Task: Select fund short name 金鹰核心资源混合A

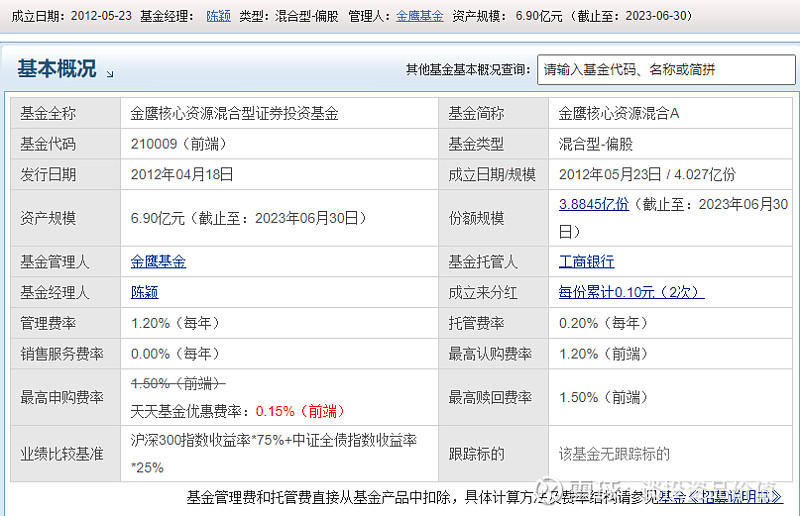Action: 619,113
